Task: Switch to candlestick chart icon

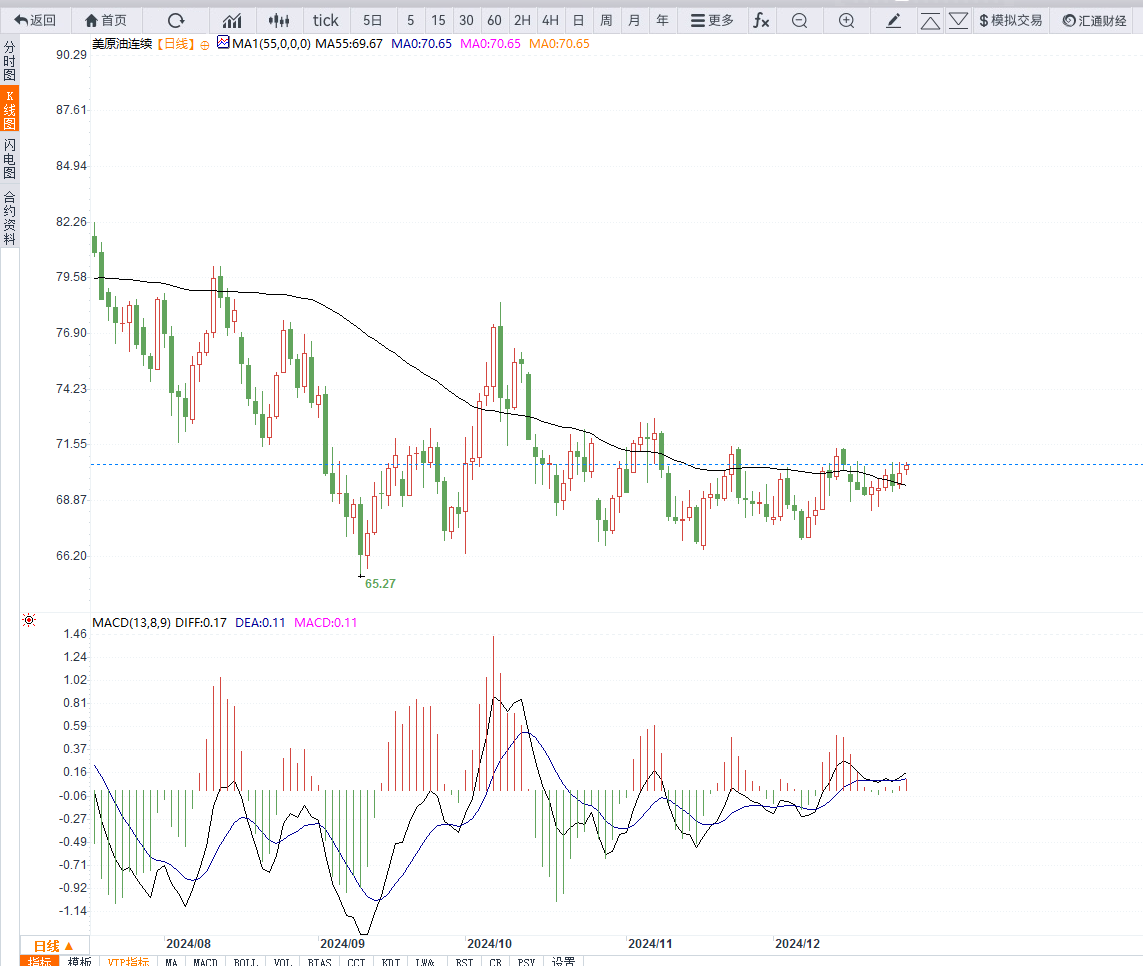Action: tap(281, 20)
